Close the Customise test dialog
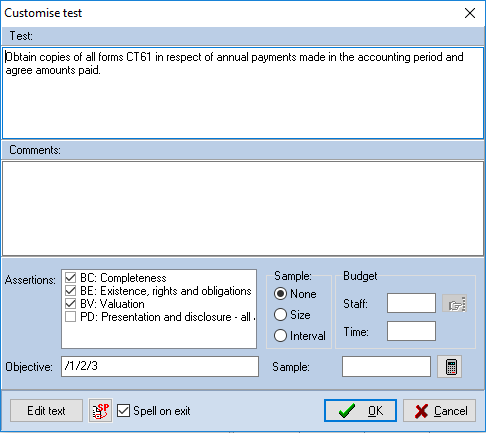Image resolution: width=486 pixels, height=433 pixels. tap(470, 13)
